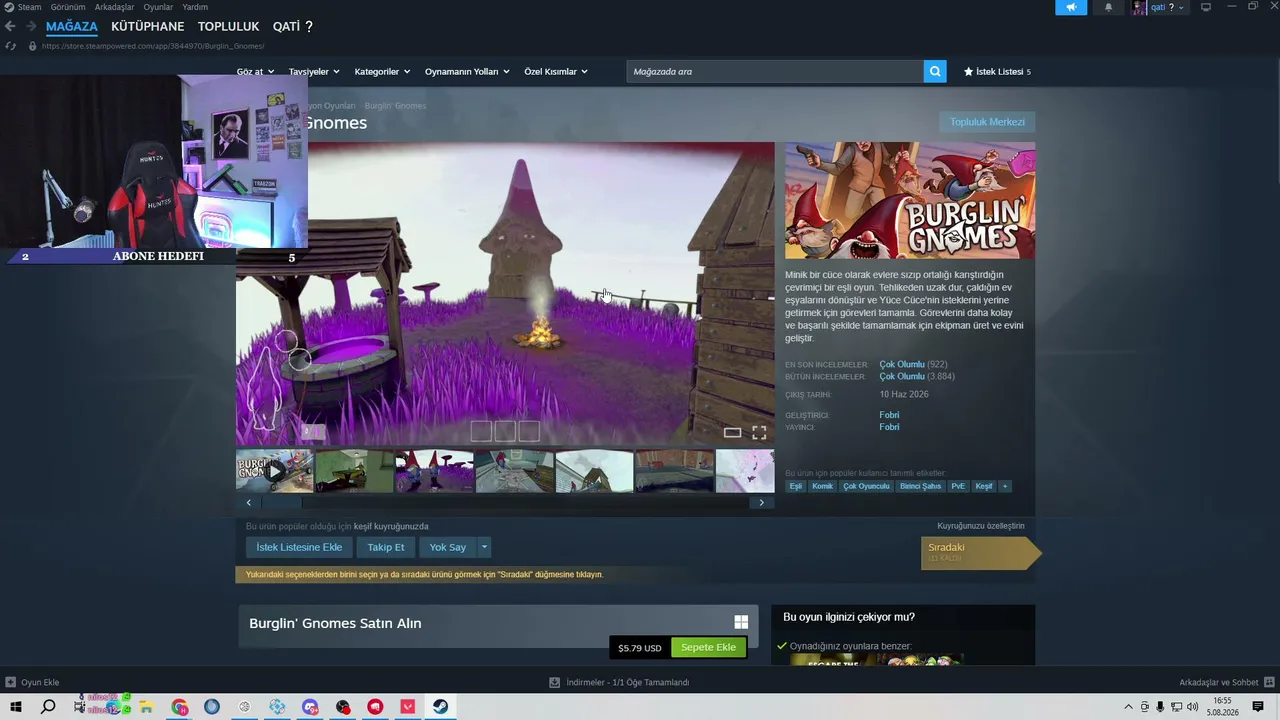Click the thumbnail strip horizontal scrollbar
The height and width of the screenshot is (720, 1280).
pyautogui.click(x=505, y=502)
